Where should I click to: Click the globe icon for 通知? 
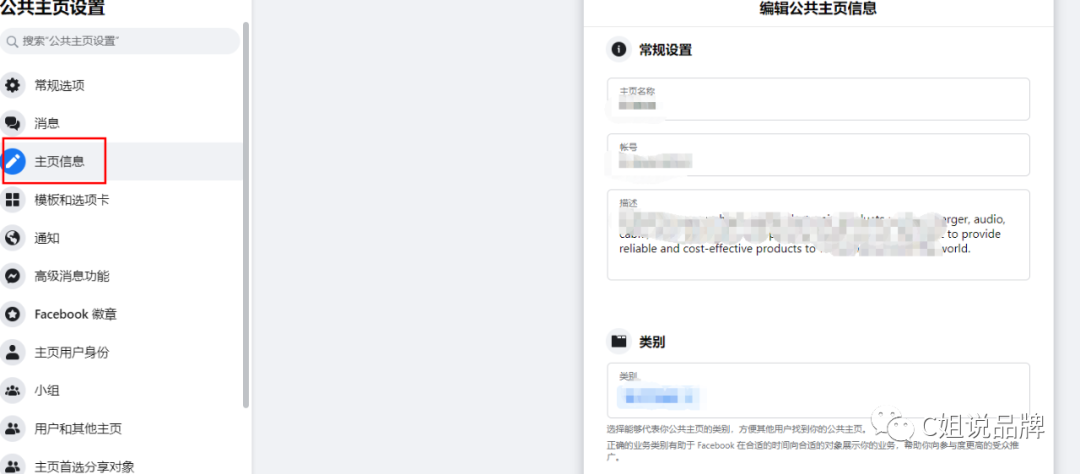12,238
